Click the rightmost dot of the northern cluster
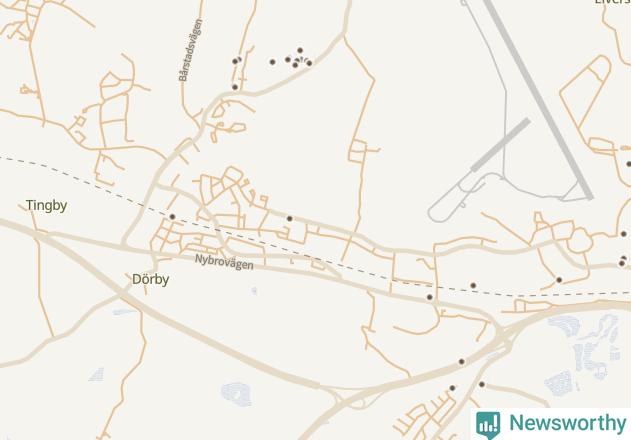This screenshot has width=631, height=440. click(309, 63)
